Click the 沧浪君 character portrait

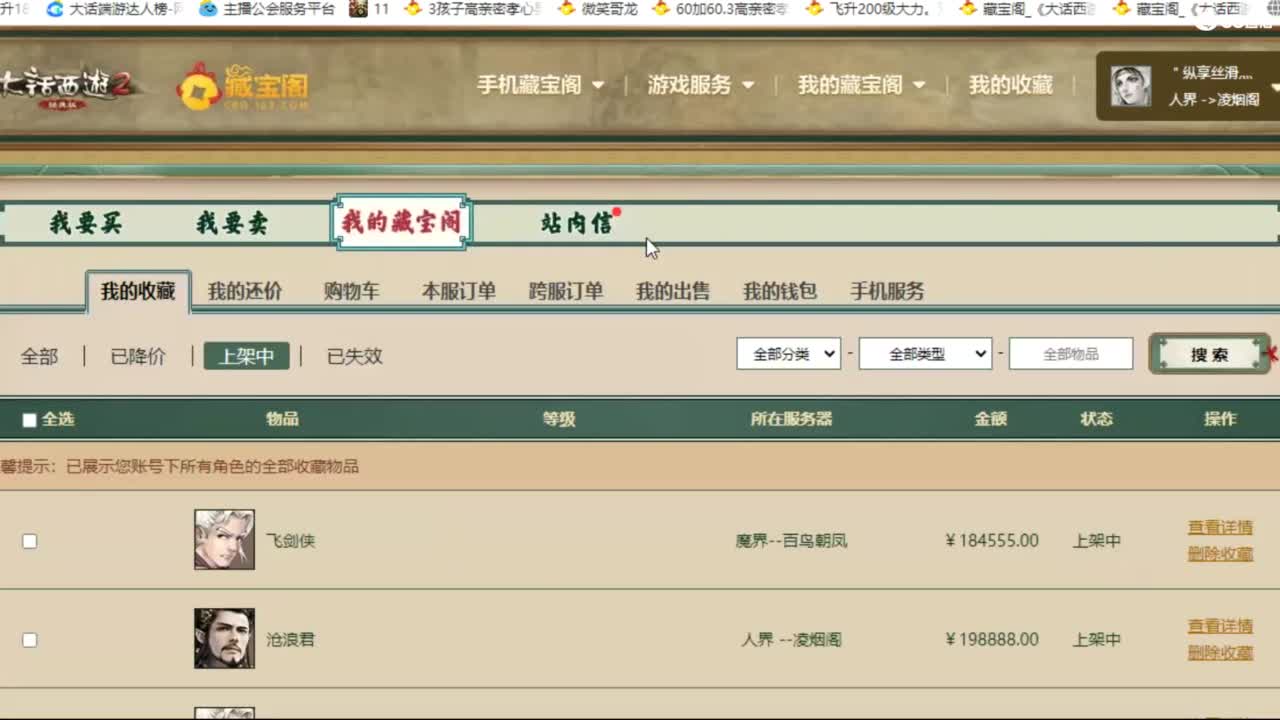click(x=224, y=638)
